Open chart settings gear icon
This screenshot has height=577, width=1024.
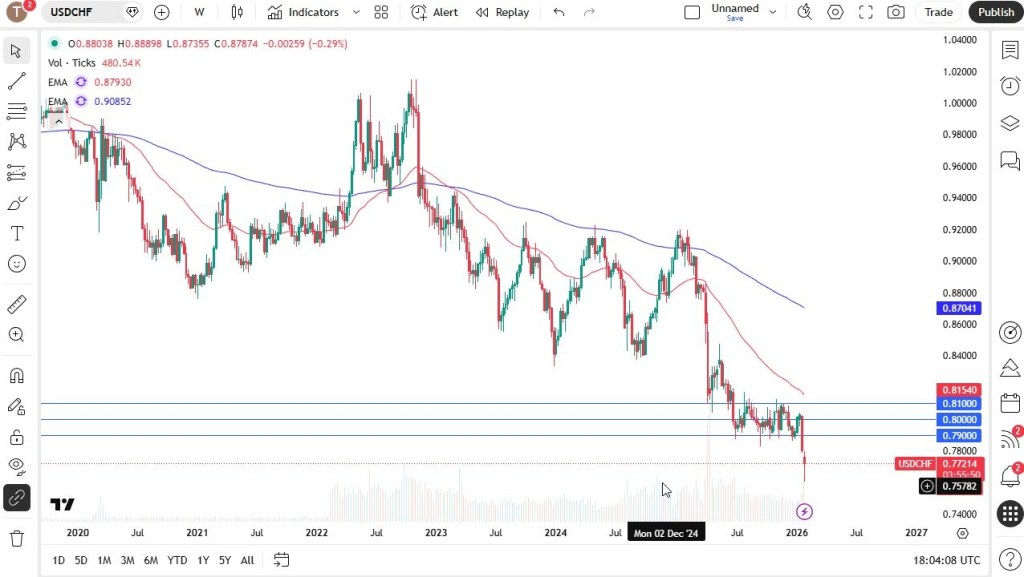[835, 12]
